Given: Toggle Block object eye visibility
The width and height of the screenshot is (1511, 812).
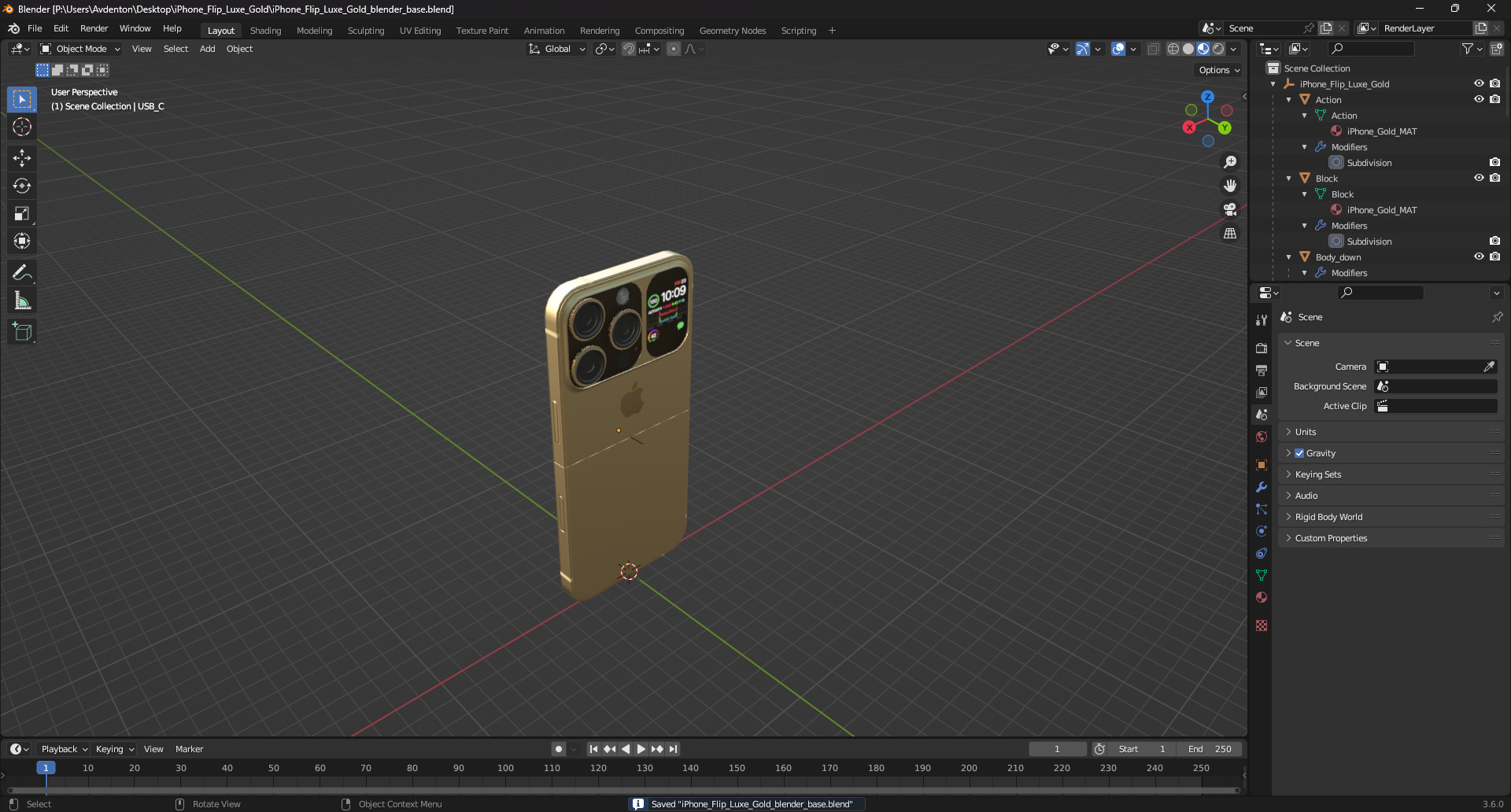Looking at the screenshot, I should point(1479,178).
